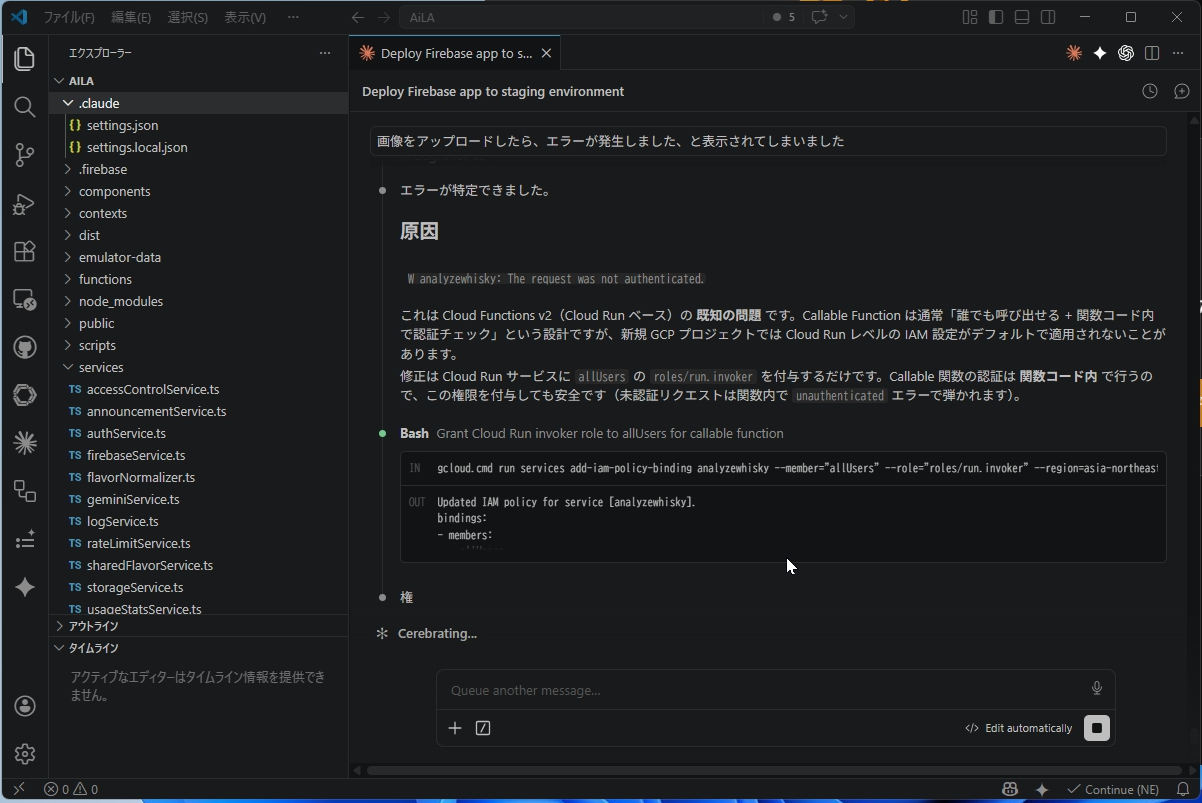Toggle the bottom panel visibility
The height and width of the screenshot is (803, 1202).
(1022, 17)
